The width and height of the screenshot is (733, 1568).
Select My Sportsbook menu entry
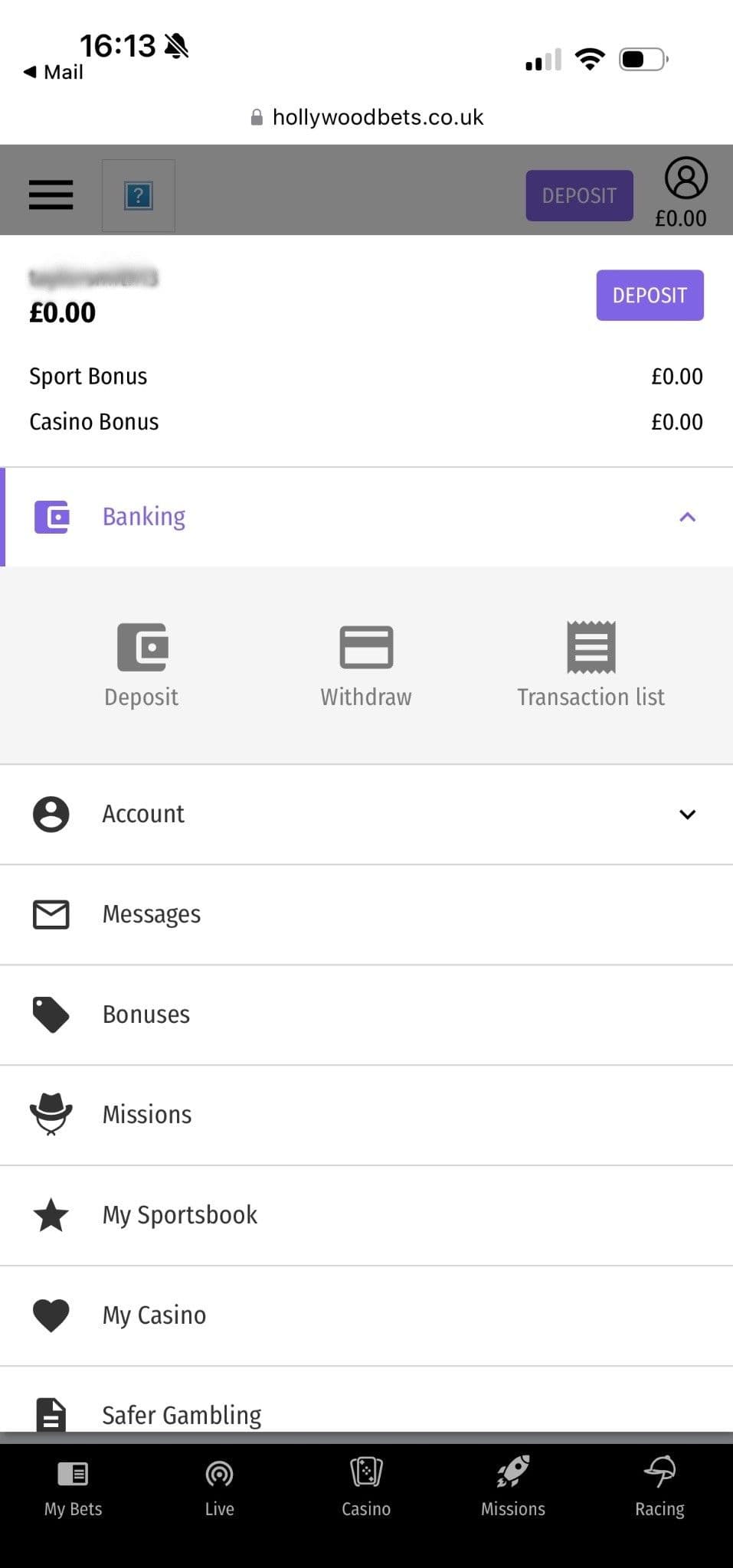[180, 1215]
